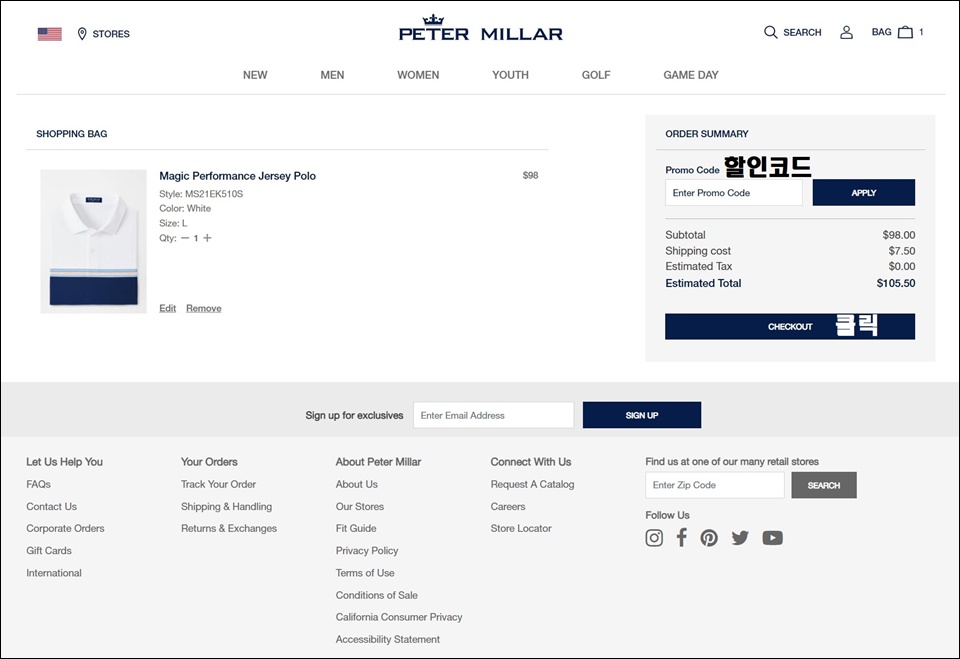Open the MEN navigation menu
Image resolution: width=960 pixels, height=659 pixels.
(x=332, y=75)
